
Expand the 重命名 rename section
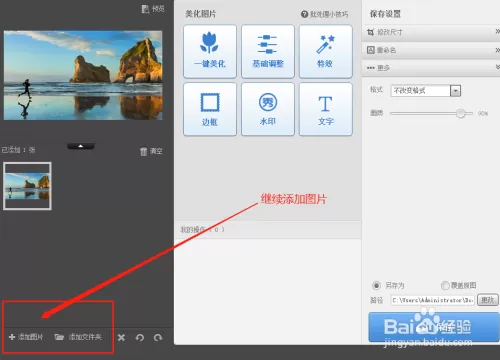(x=431, y=50)
